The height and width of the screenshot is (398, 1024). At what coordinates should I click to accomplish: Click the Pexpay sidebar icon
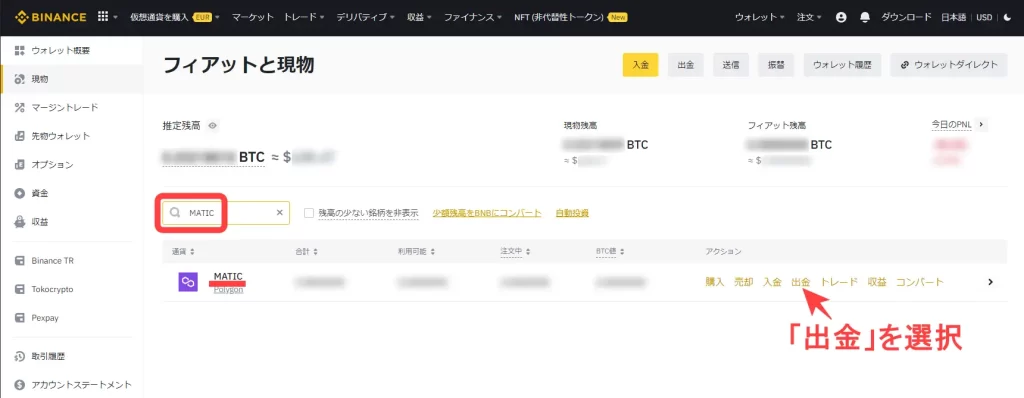point(19,318)
